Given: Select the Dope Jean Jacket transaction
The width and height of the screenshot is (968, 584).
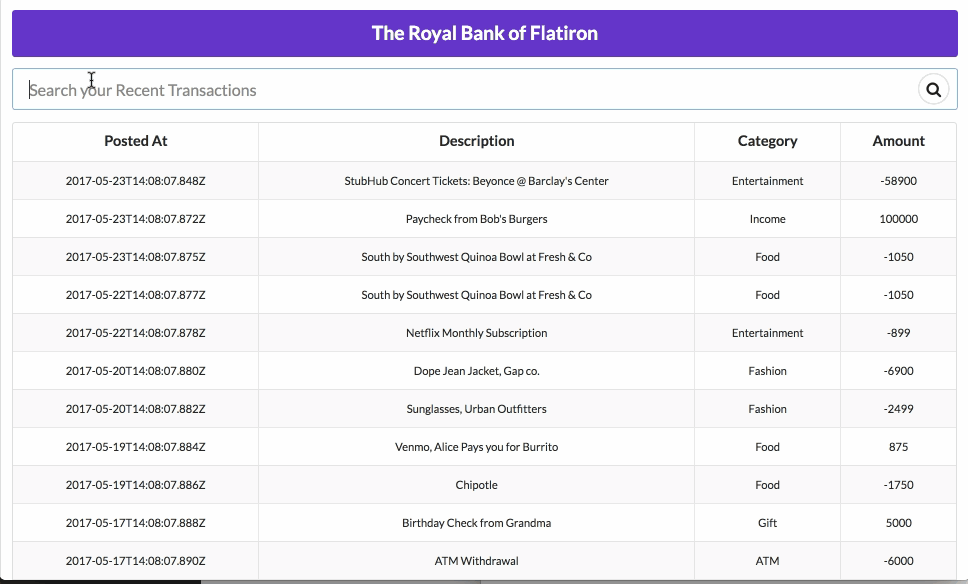Looking at the screenshot, I should tap(476, 371).
